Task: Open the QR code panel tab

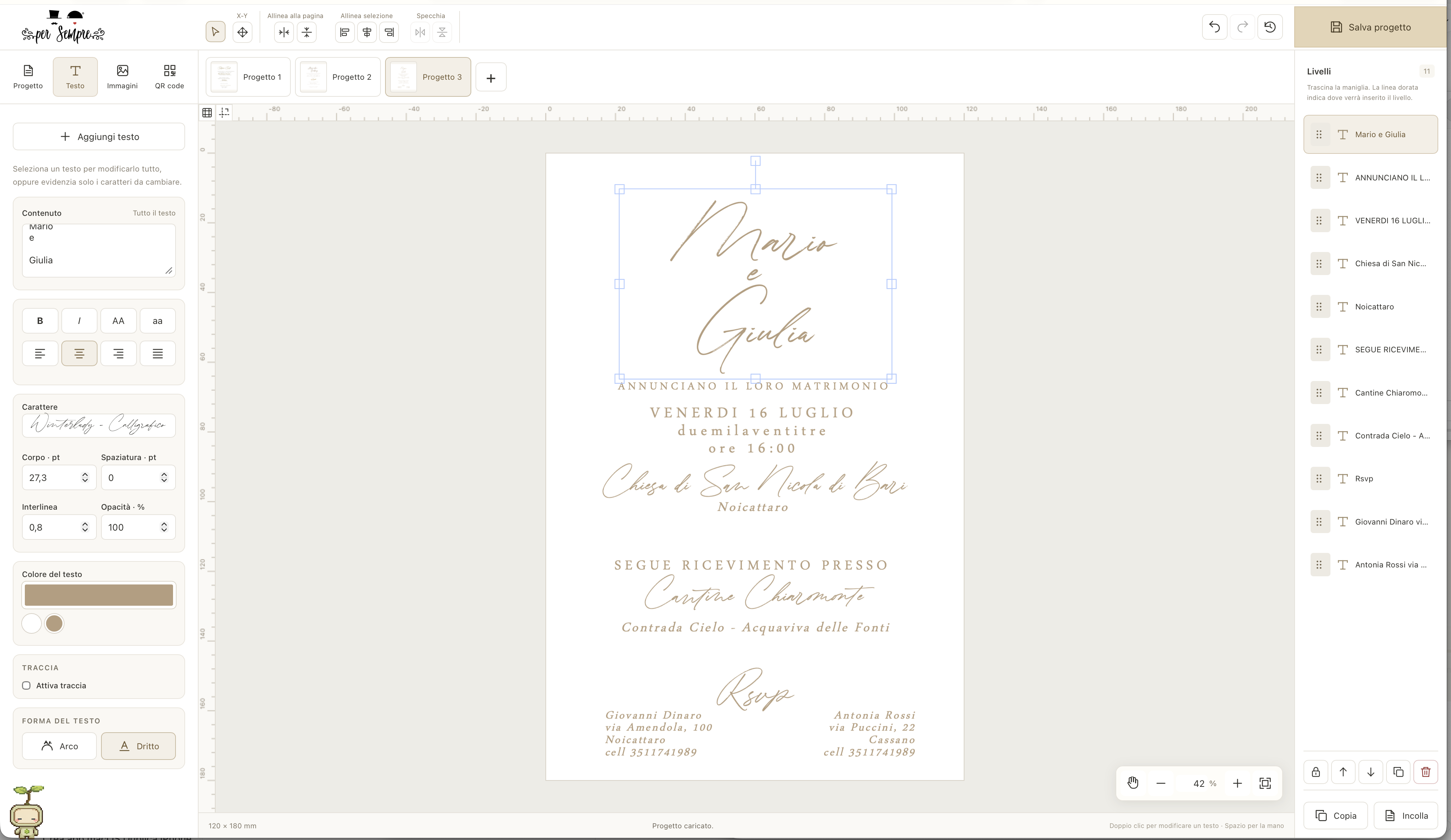Action: [x=169, y=77]
